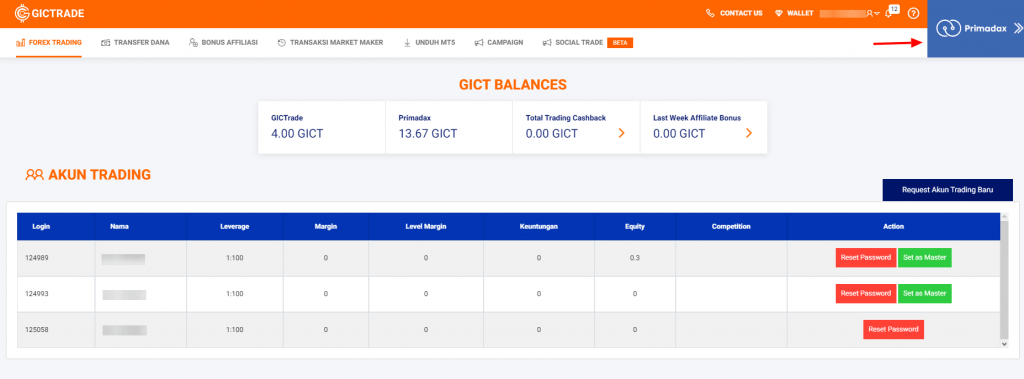Open the Transfer Dana tab
Screen dimensions: 1024x379
(135, 42)
